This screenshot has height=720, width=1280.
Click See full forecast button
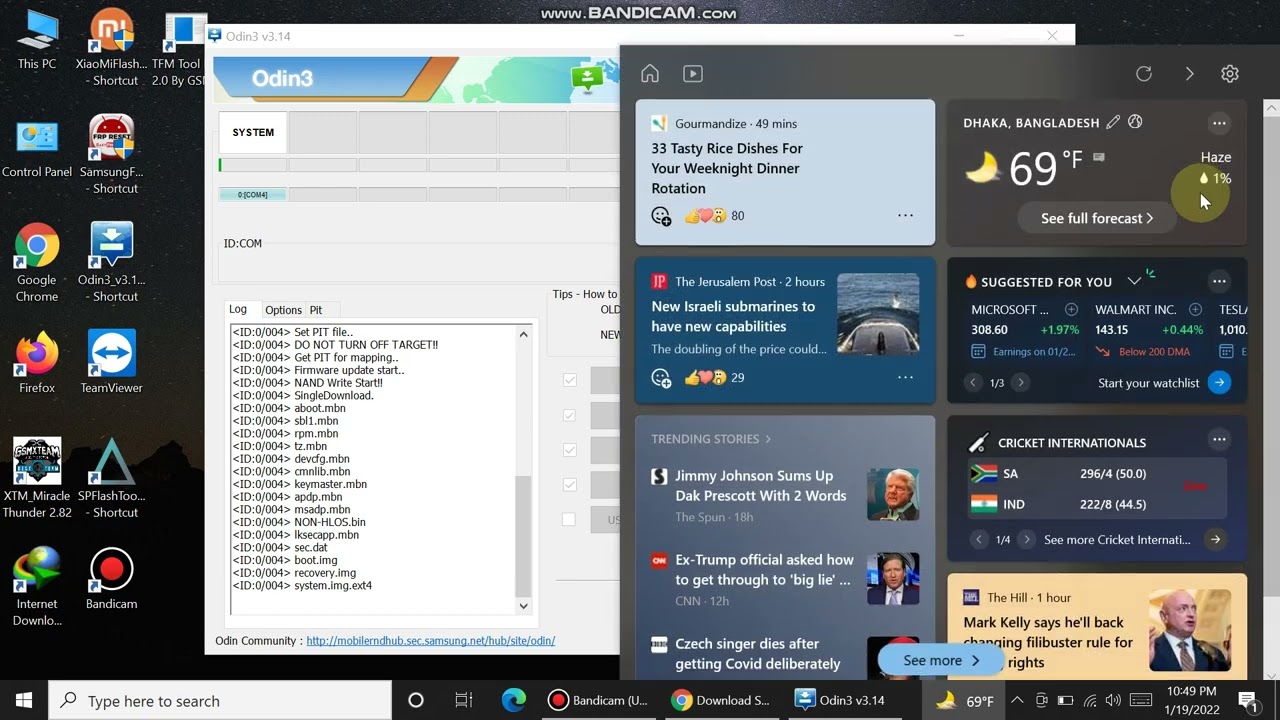click(x=1097, y=218)
